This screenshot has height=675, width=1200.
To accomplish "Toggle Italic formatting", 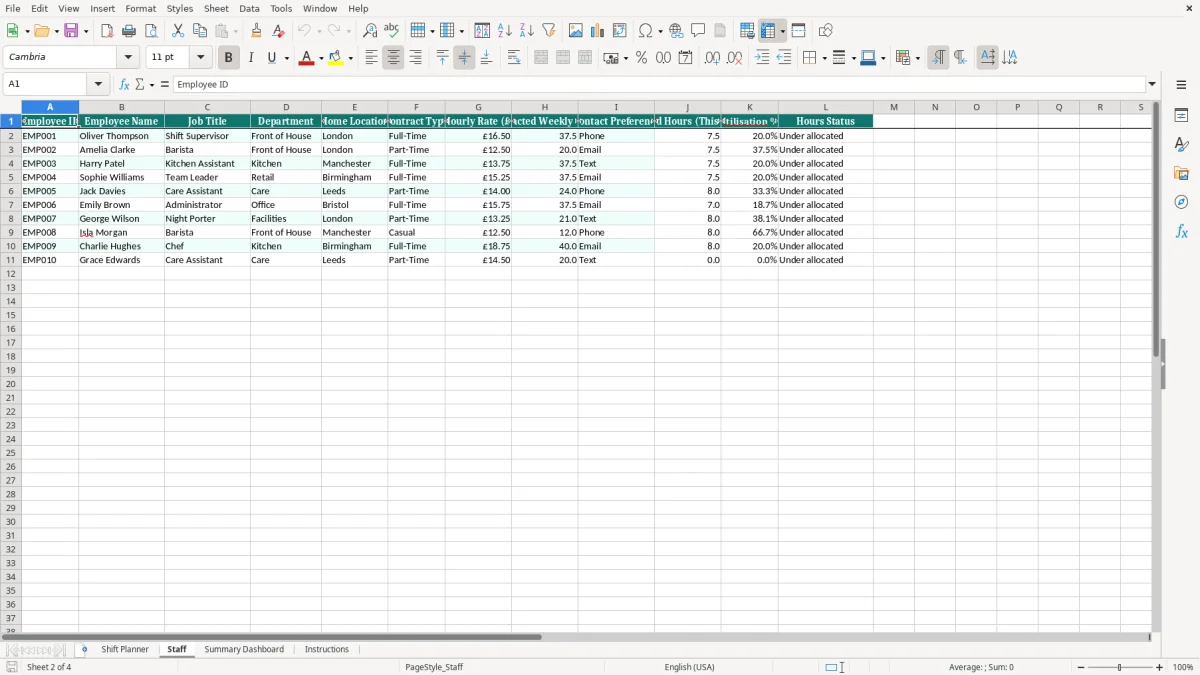I will pos(251,58).
